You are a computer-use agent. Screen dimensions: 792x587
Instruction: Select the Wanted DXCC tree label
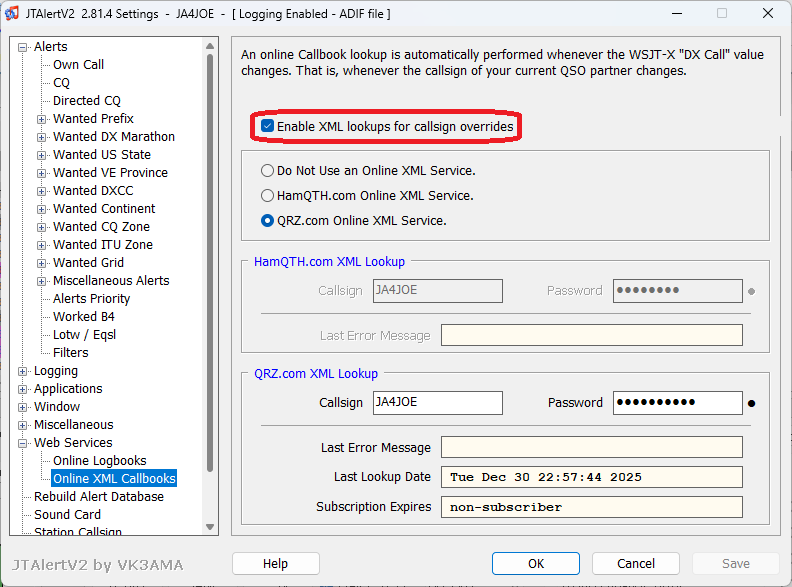93,190
